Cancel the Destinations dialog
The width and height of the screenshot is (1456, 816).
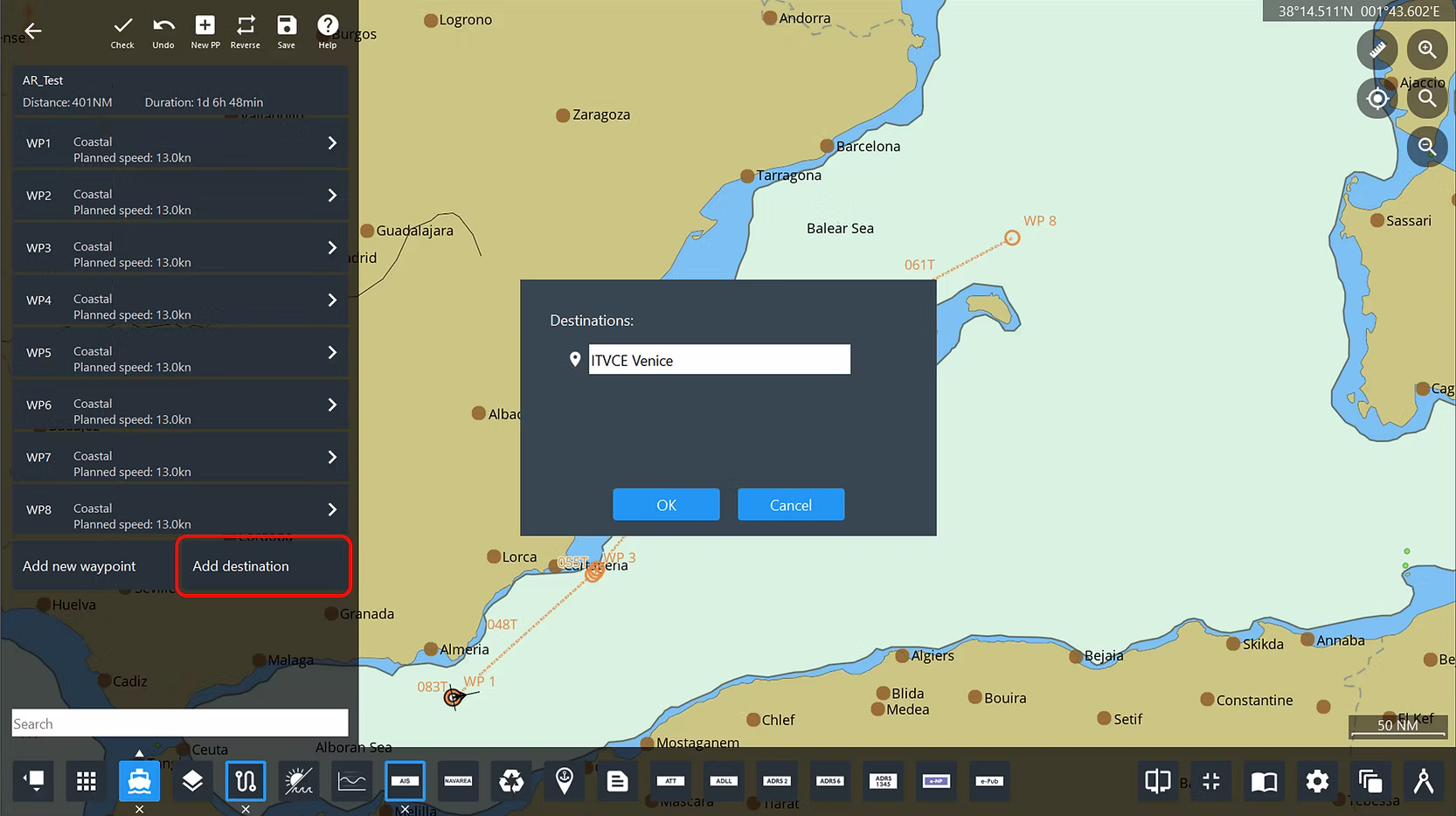click(x=791, y=505)
